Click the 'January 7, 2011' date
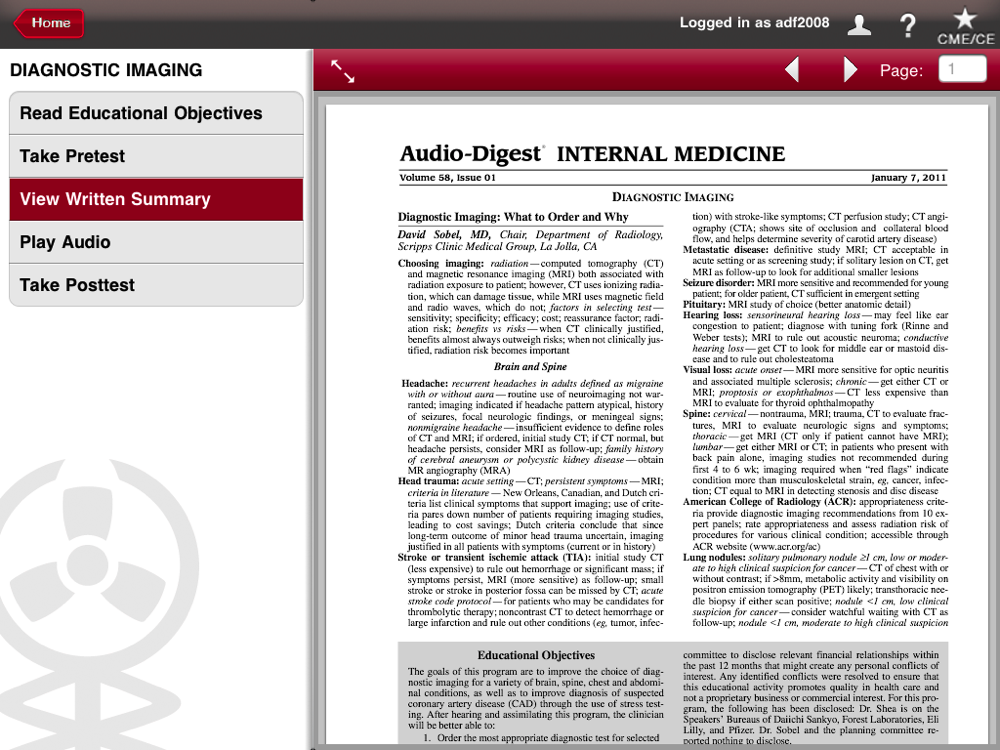Viewport: 1000px width, 750px height. coord(908,178)
